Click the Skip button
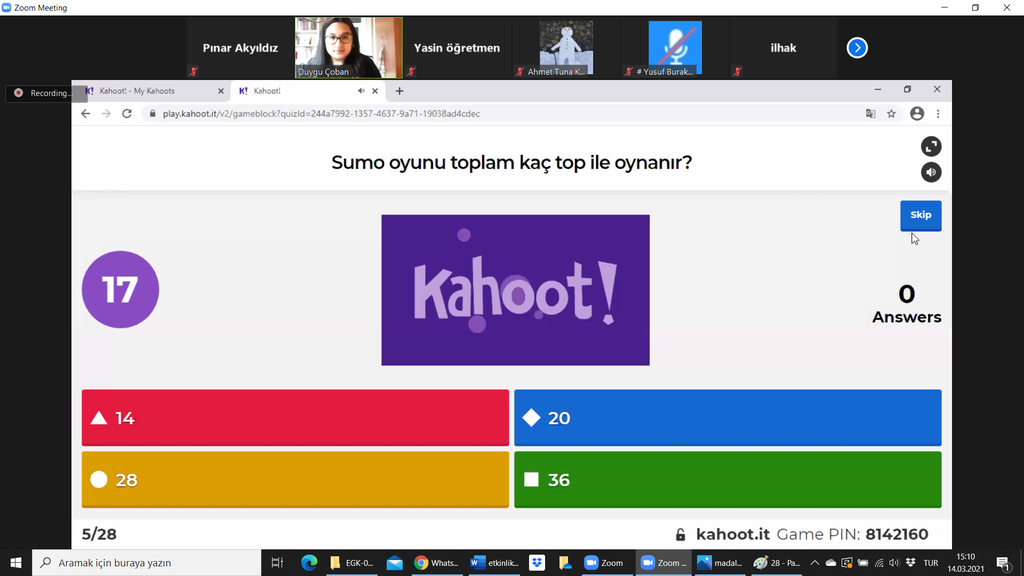Image resolution: width=1024 pixels, height=576 pixels. pos(920,216)
